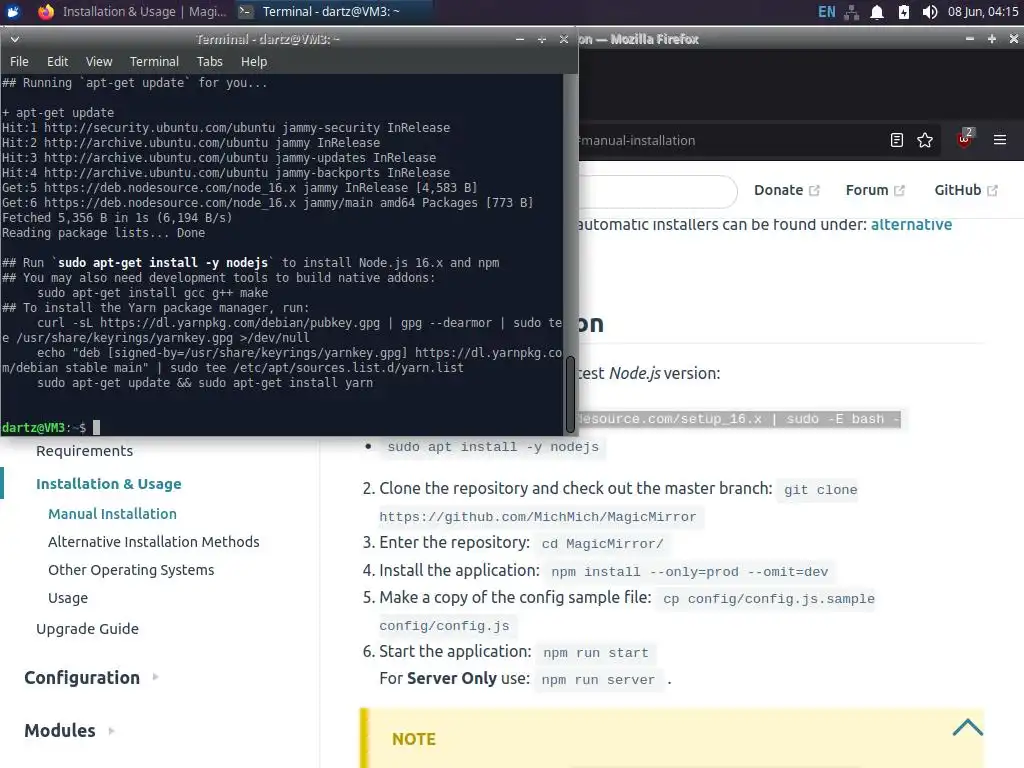Toggle Firefox reader view icon

(x=897, y=140)
